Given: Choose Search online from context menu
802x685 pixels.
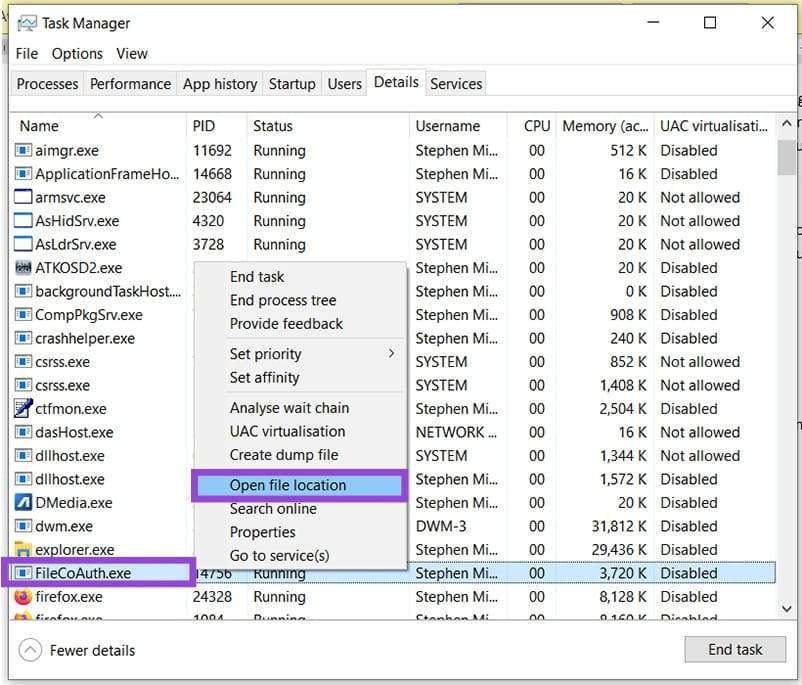Looking at the screenshot, I should click(x=273, y=509).
